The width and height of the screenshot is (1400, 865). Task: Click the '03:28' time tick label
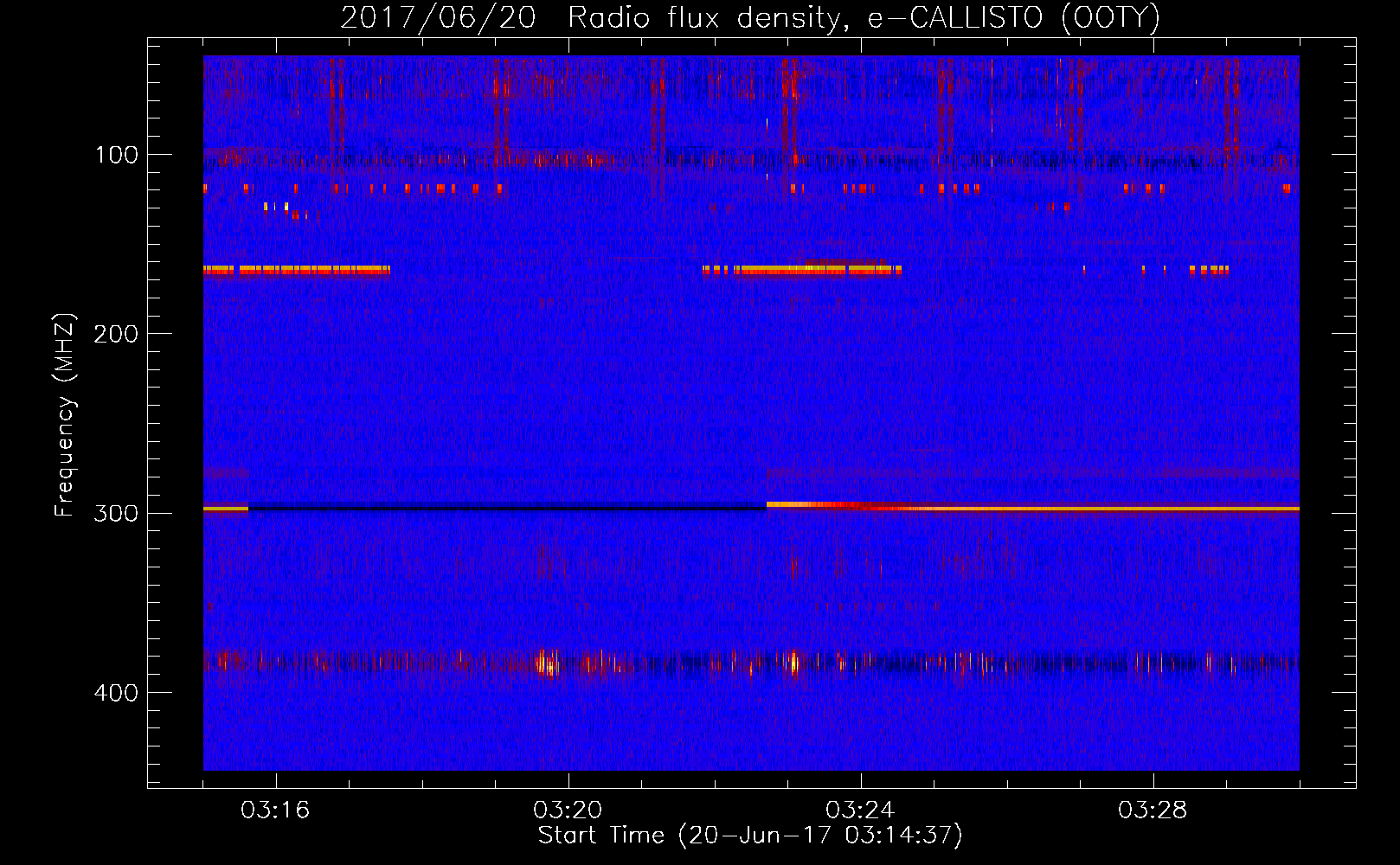point(1153,811)
